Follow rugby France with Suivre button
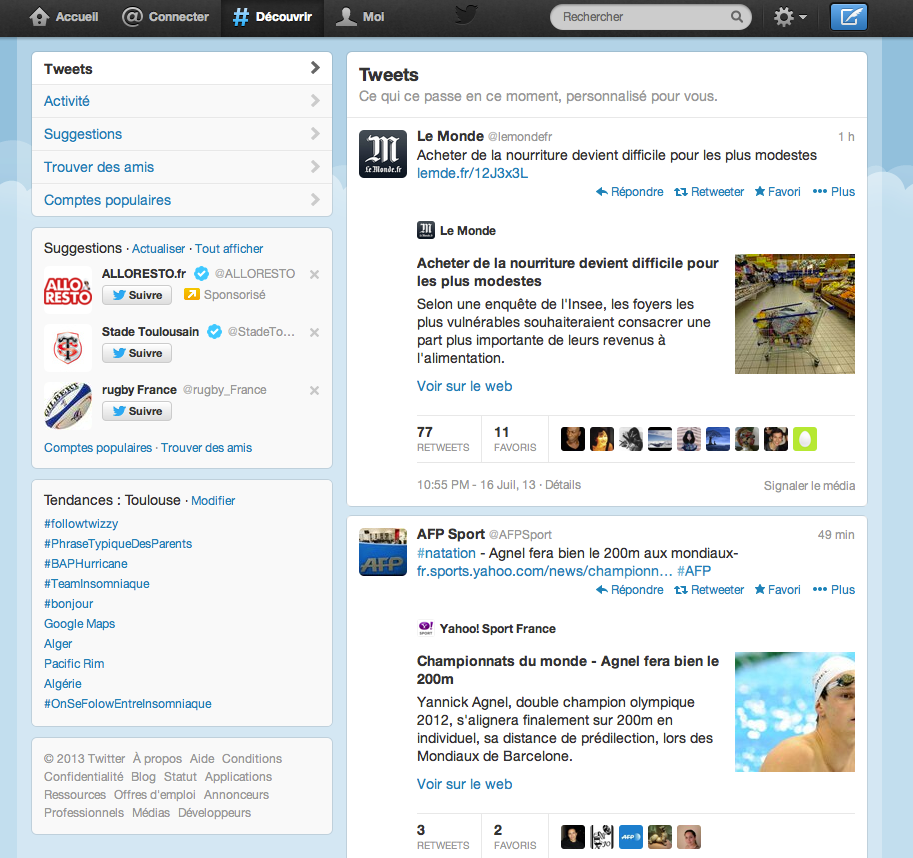 click(137, 412)
